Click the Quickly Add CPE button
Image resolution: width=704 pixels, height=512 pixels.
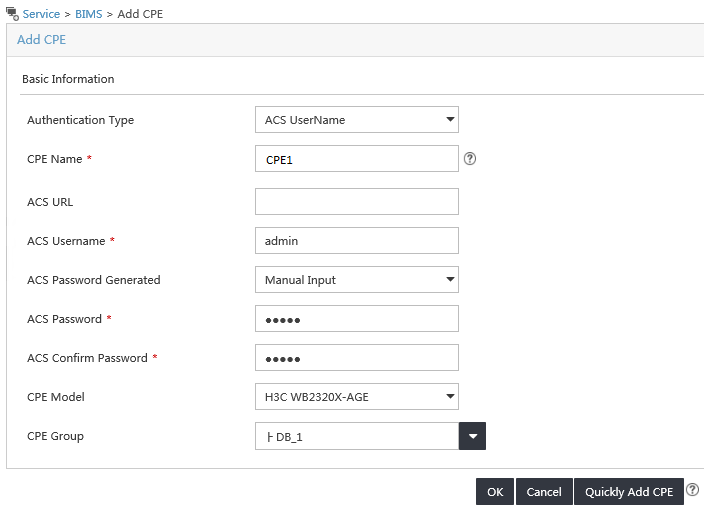coord(629,491)
